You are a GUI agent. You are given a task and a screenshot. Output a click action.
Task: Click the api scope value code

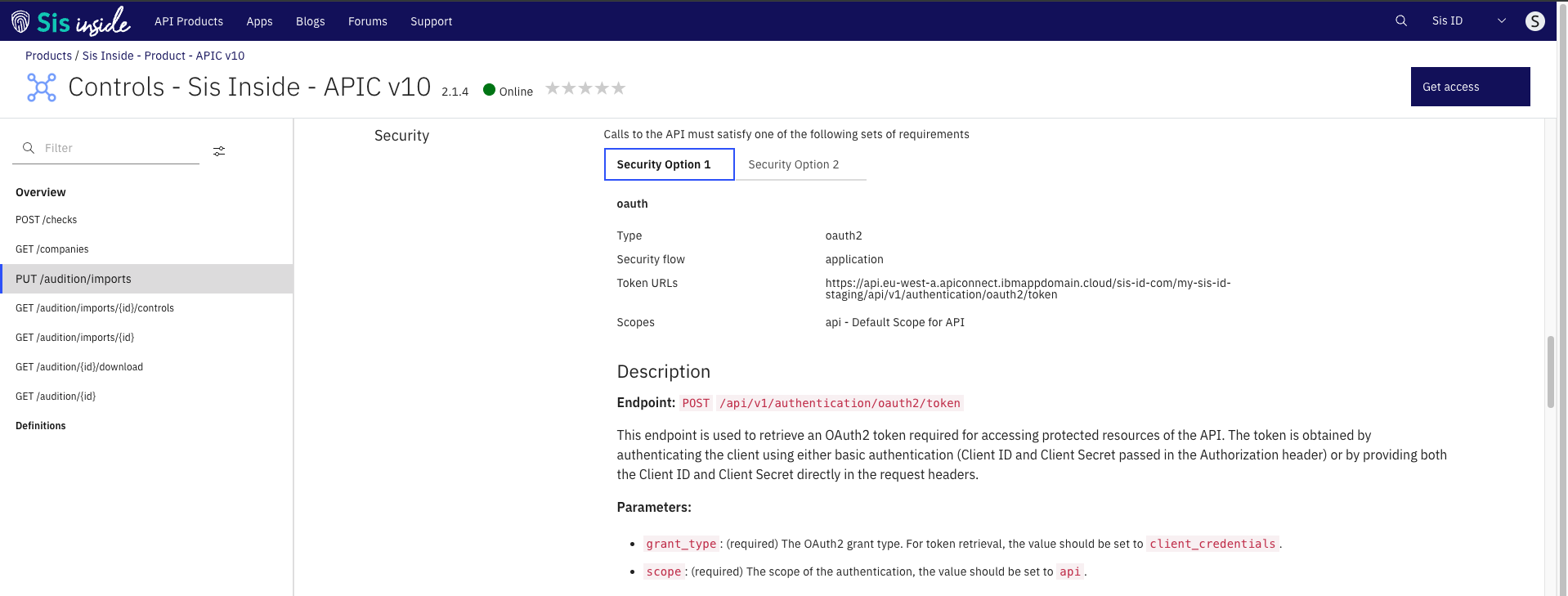1070,571
